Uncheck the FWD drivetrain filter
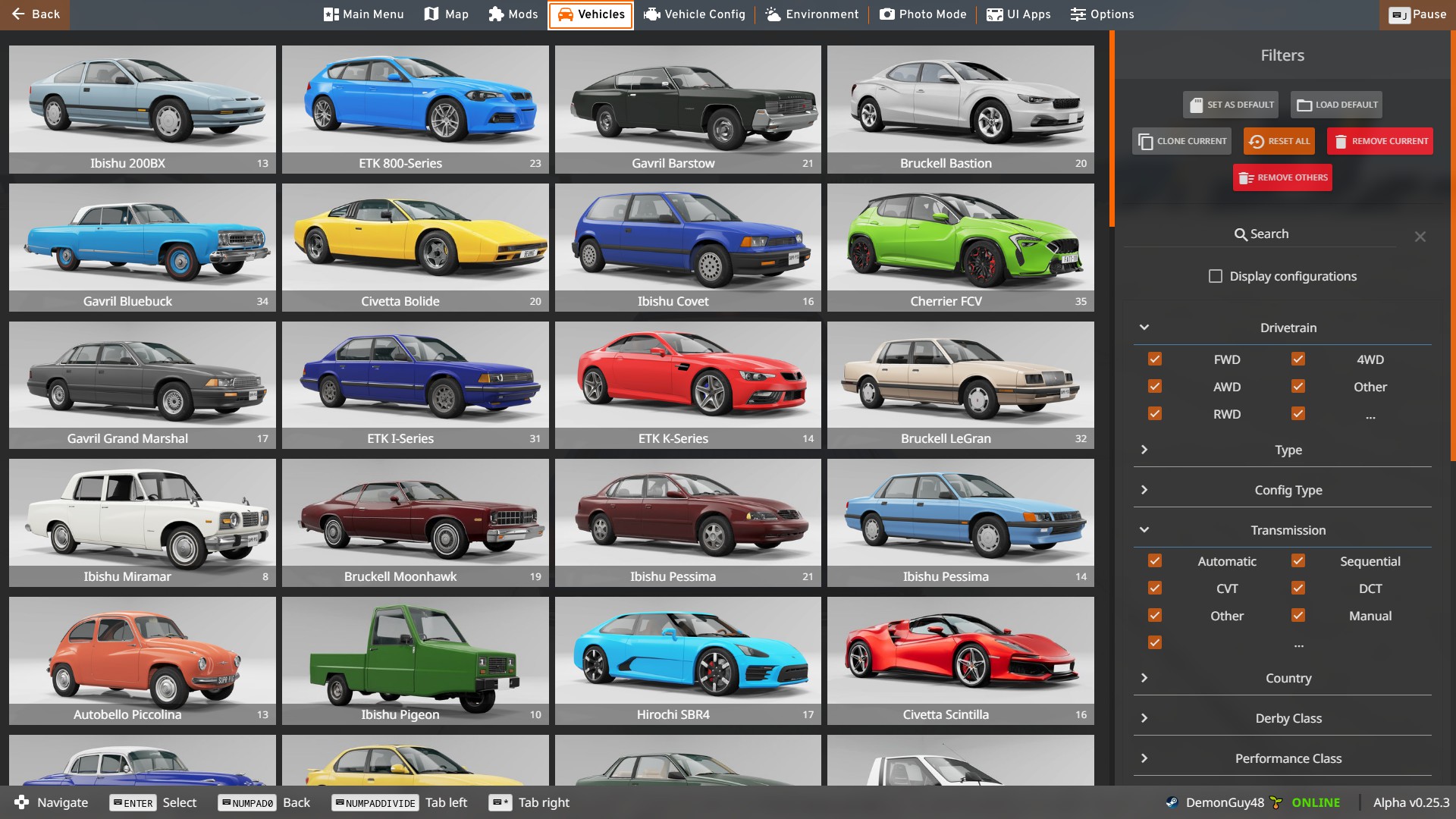 click(1155, 359)
